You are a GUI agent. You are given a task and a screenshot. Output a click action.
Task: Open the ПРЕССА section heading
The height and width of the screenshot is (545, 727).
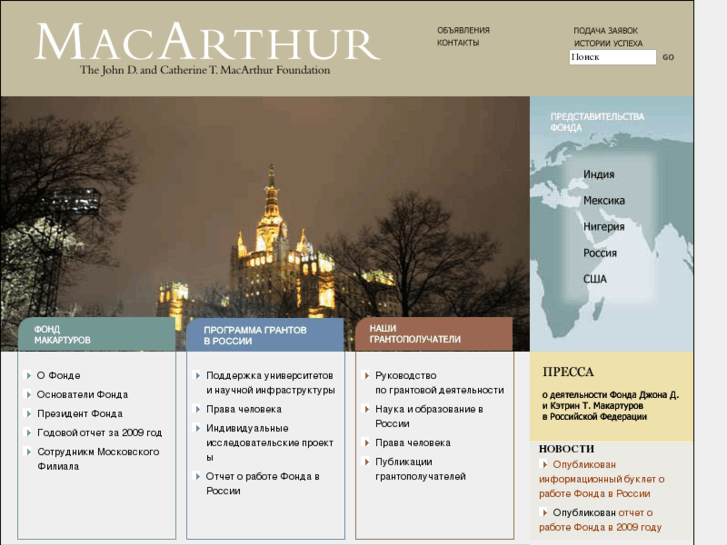(568, 372)
